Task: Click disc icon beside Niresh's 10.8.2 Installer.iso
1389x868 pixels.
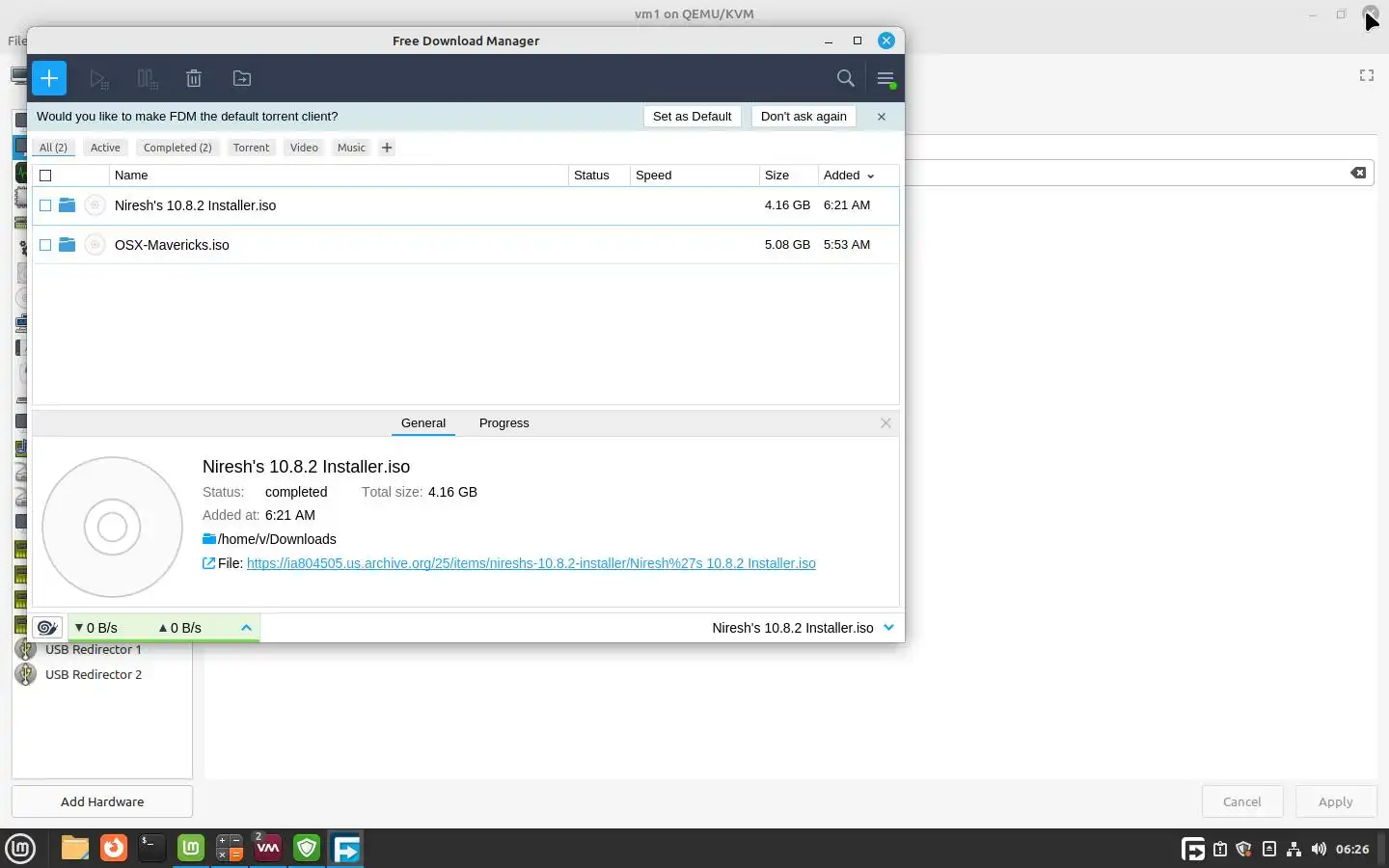Action: pyautogui.click(x=95, y=204)
